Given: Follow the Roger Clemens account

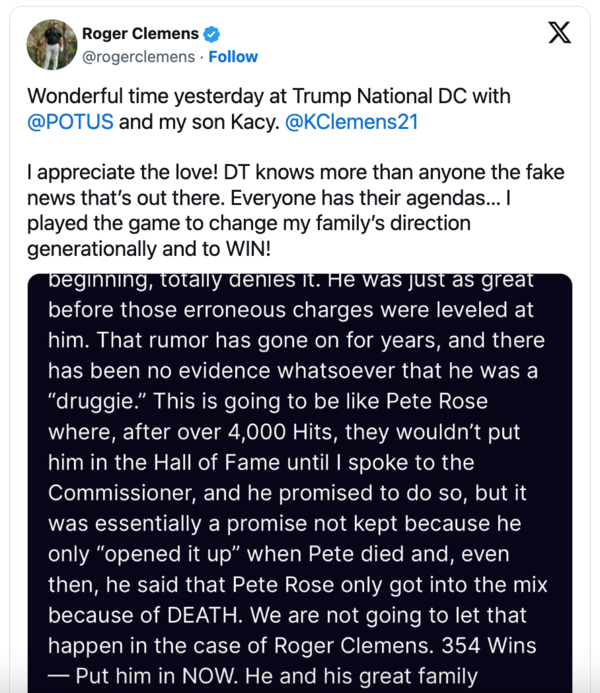Looking at the screenshot, I should point(233,57).
